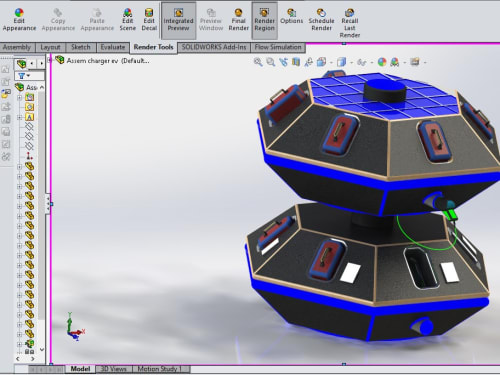Expand the Assem charger ev flyout tree
This screenshot has width=500, height=375.
49,60
